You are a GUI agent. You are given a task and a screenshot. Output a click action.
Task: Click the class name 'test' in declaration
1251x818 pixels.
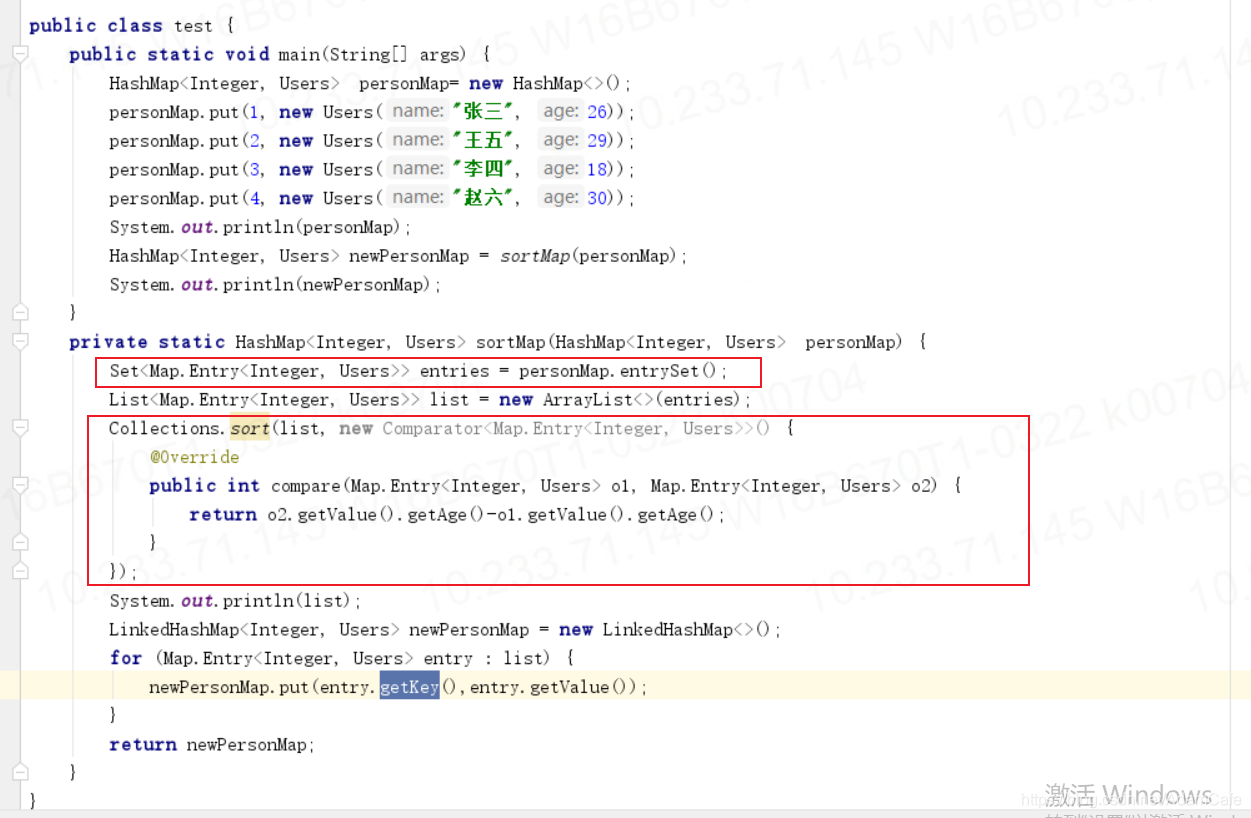click(192, 25)
